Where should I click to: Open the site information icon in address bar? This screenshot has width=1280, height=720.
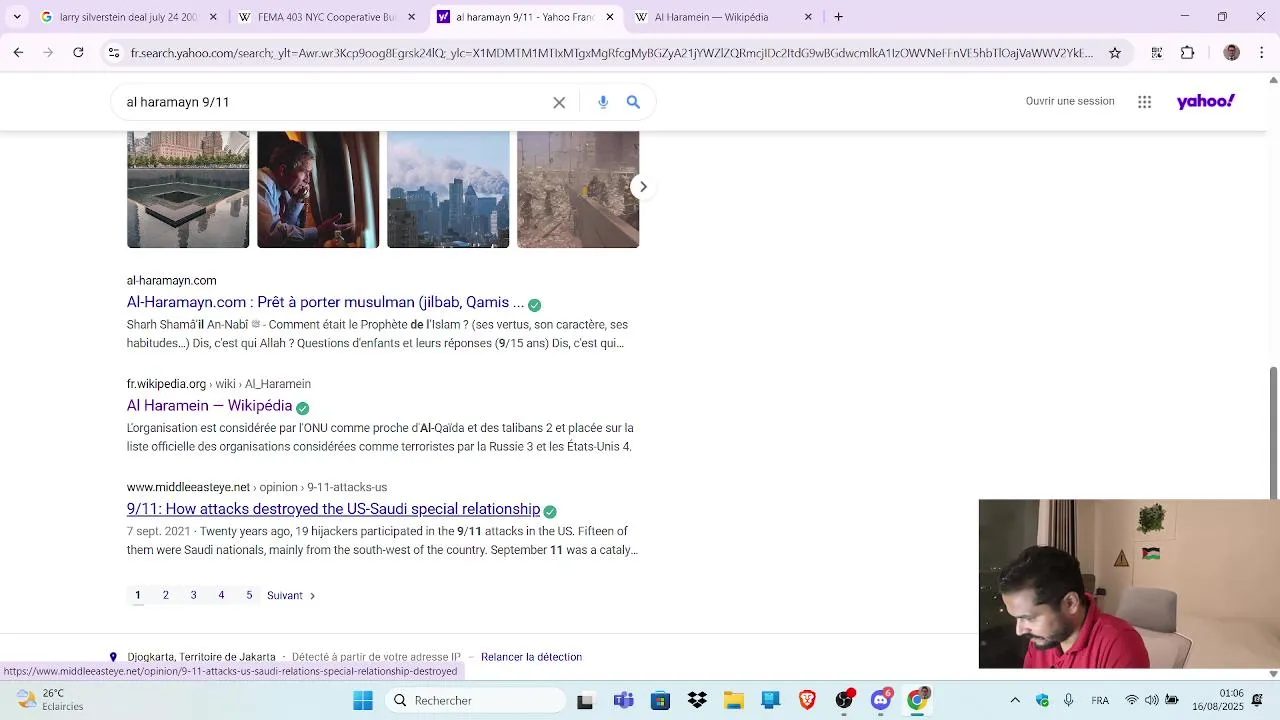(x=114, y=53)
